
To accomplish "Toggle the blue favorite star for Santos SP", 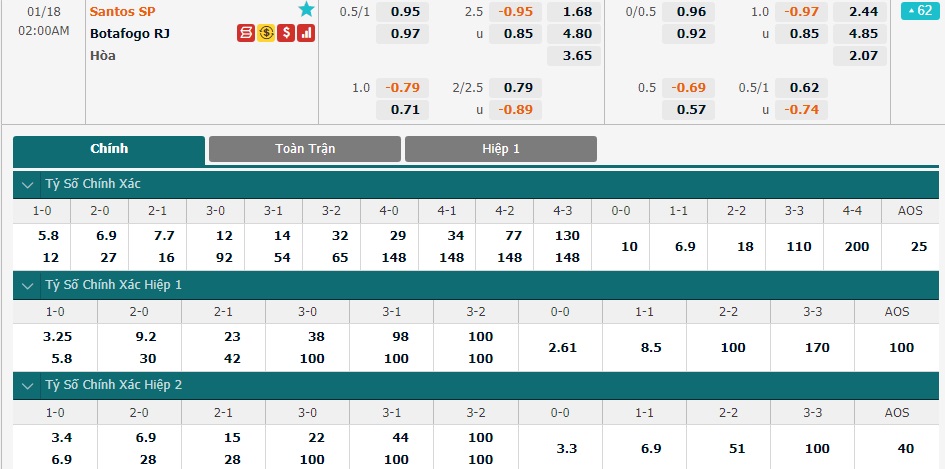I will click(306, 9).
